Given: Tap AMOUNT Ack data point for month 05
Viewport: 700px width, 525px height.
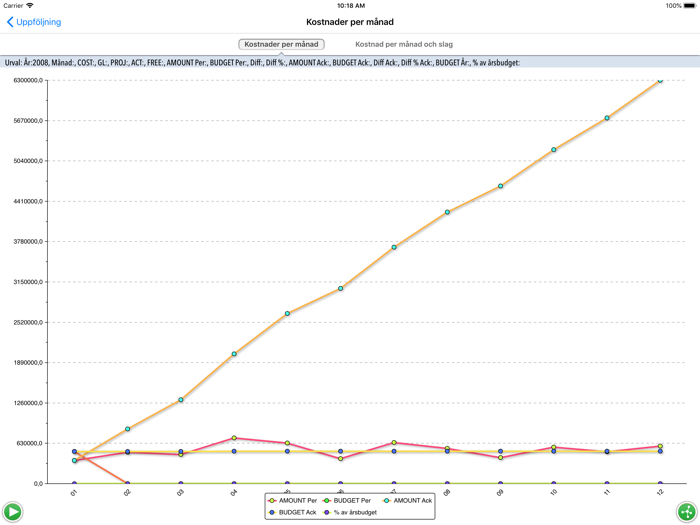Looking at the screenshot, I should click(287, 314).
